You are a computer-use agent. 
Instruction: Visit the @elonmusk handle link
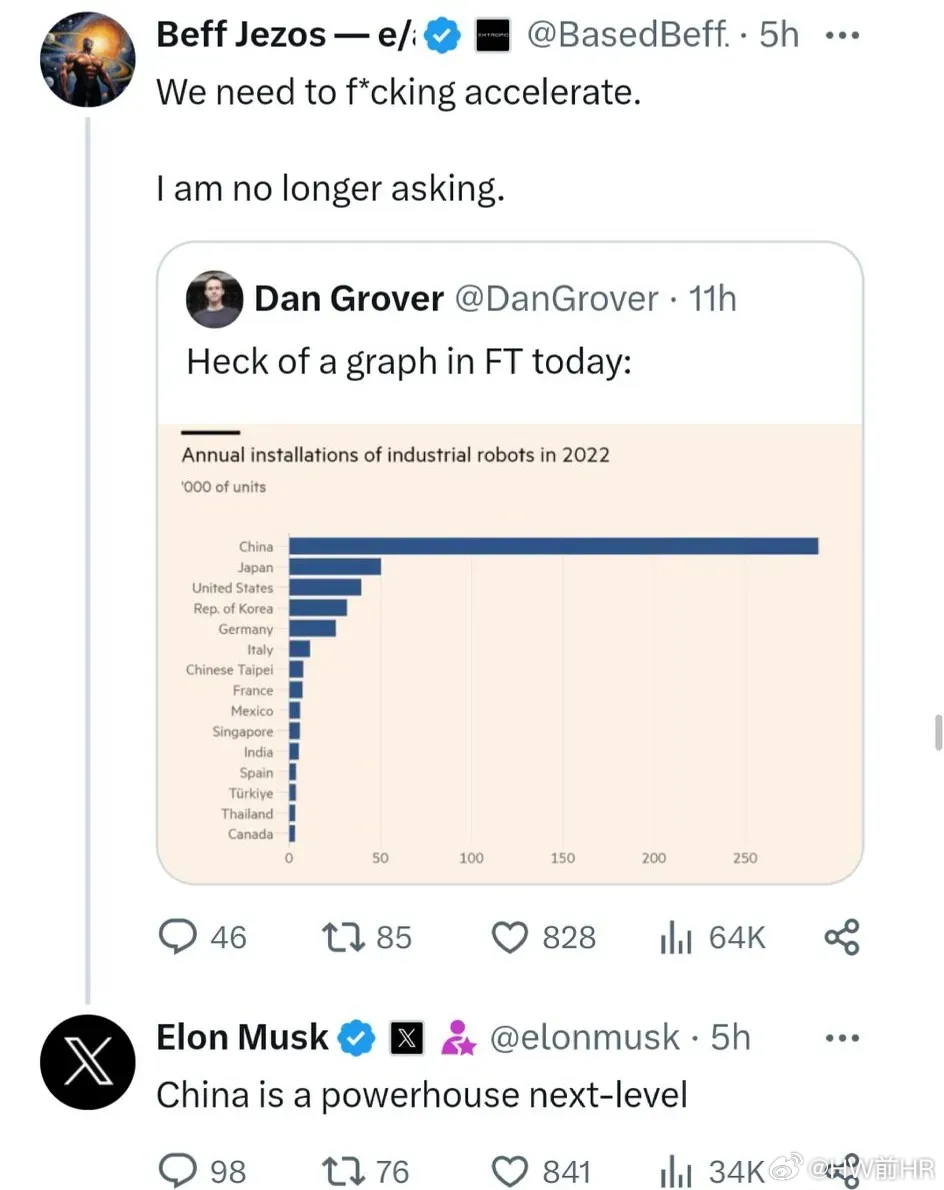point(584,1037)
